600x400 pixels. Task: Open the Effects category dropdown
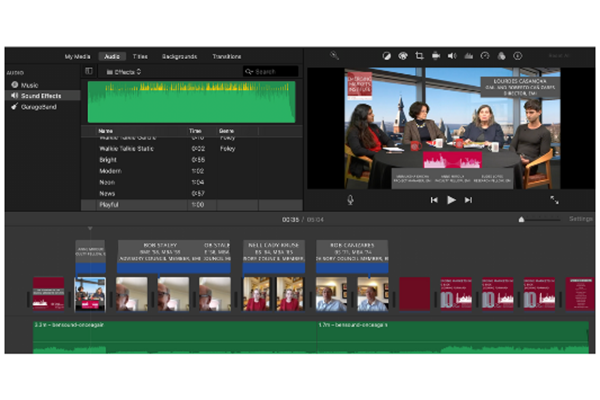pos(126,72)
